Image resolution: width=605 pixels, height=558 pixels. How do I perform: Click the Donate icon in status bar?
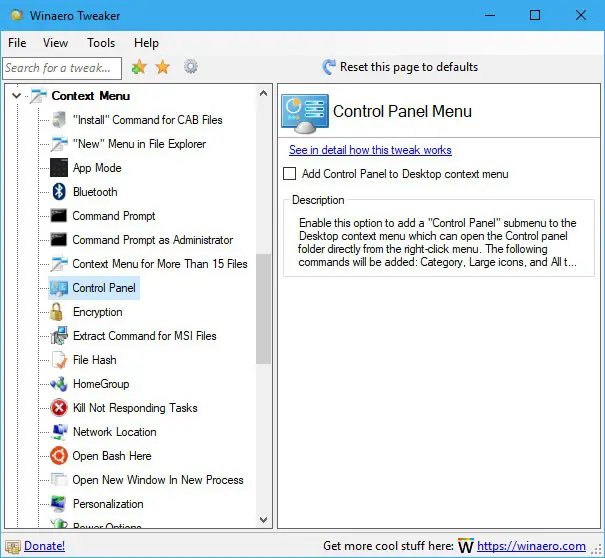pyautogui.click(x=13, y=546)
